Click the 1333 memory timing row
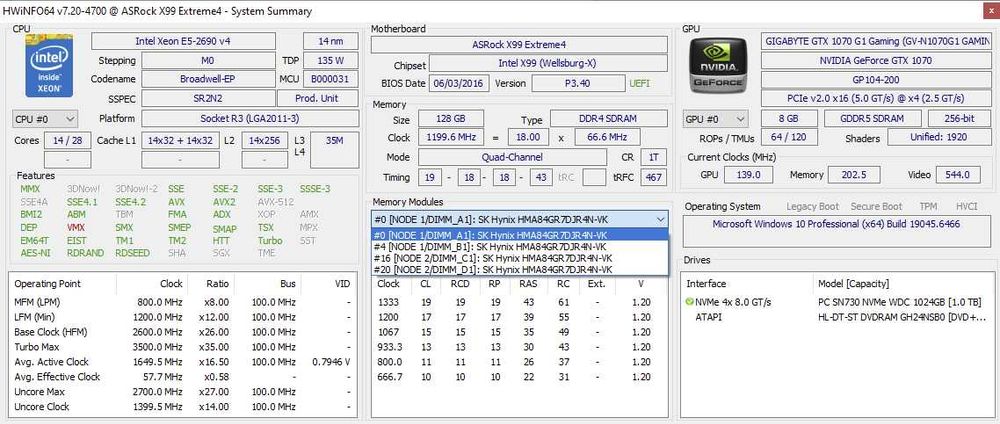This screenshot has width=1000, height=424. pos(519,302)
